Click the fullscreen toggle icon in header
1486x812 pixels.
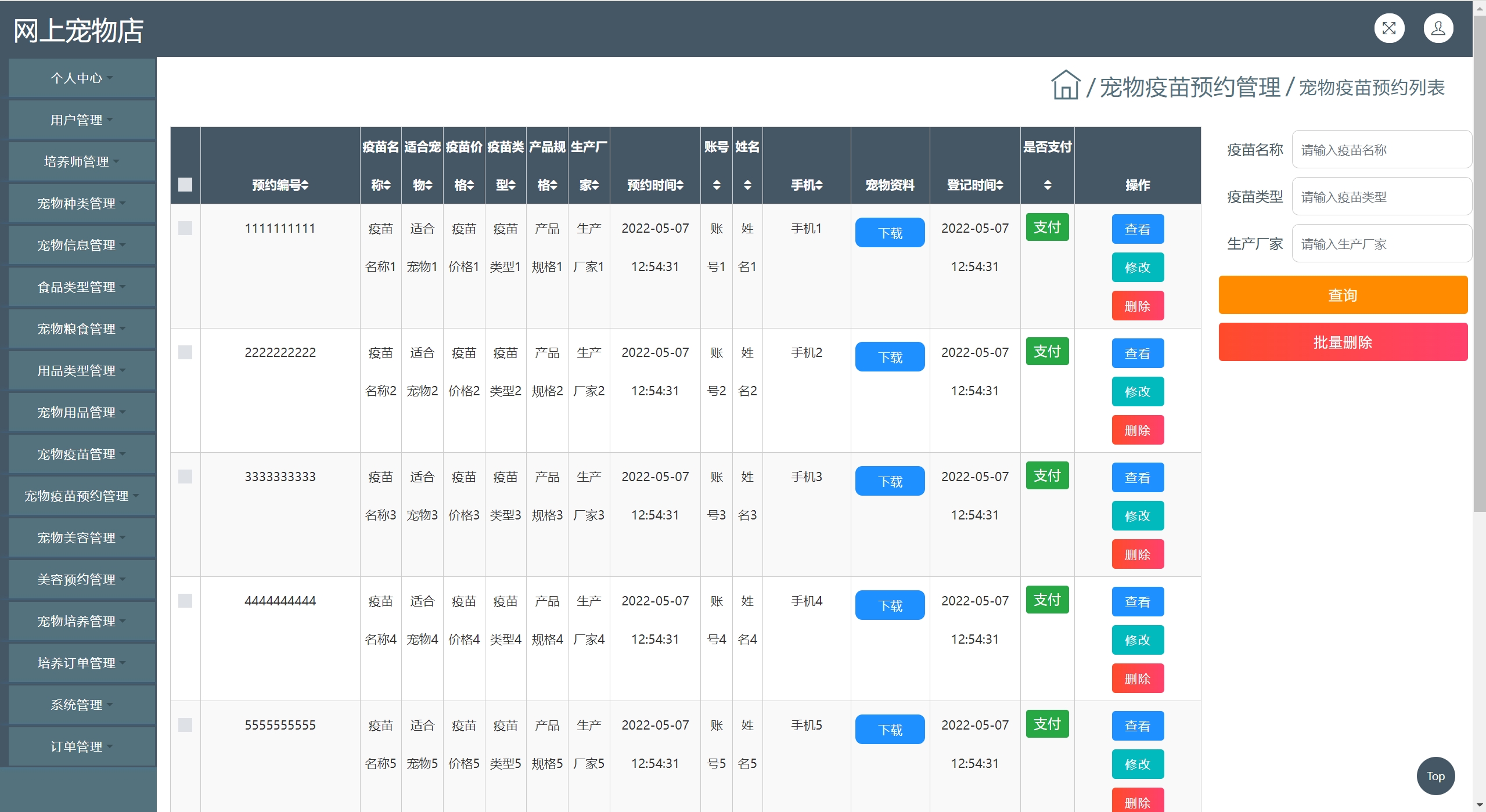click(1388, 28)
